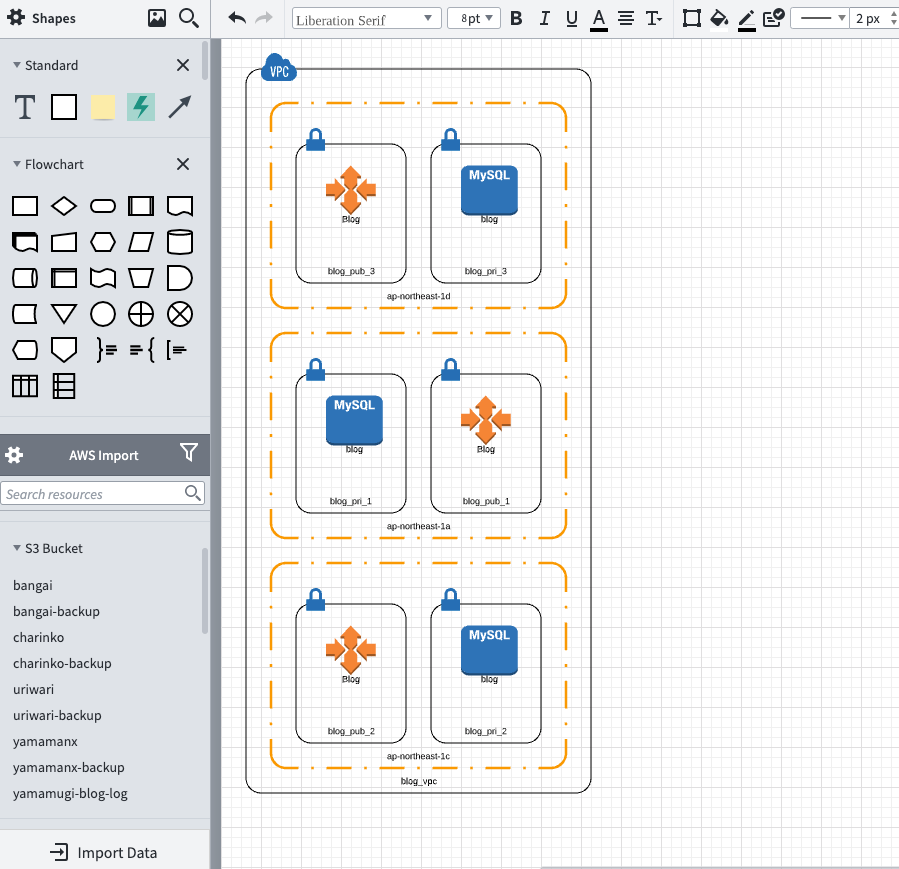The height and width of the screenshot is (869, 899).
Task: Select the flowchart circle connector shape
Action: pos(103,314)
